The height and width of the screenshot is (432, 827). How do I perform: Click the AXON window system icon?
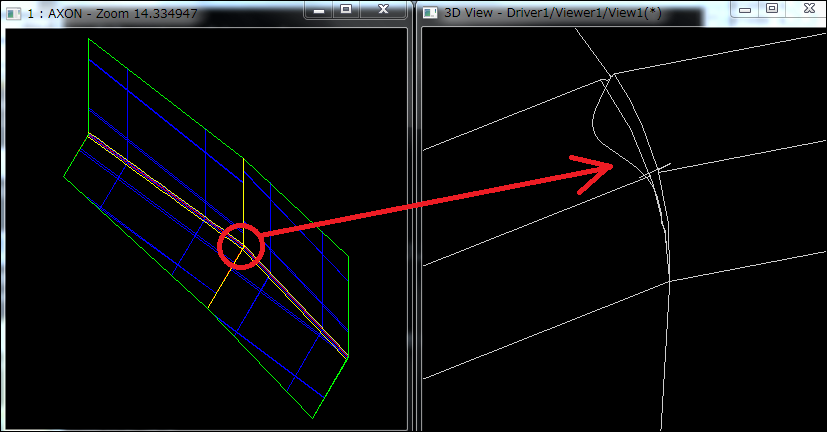click(13, 12)
